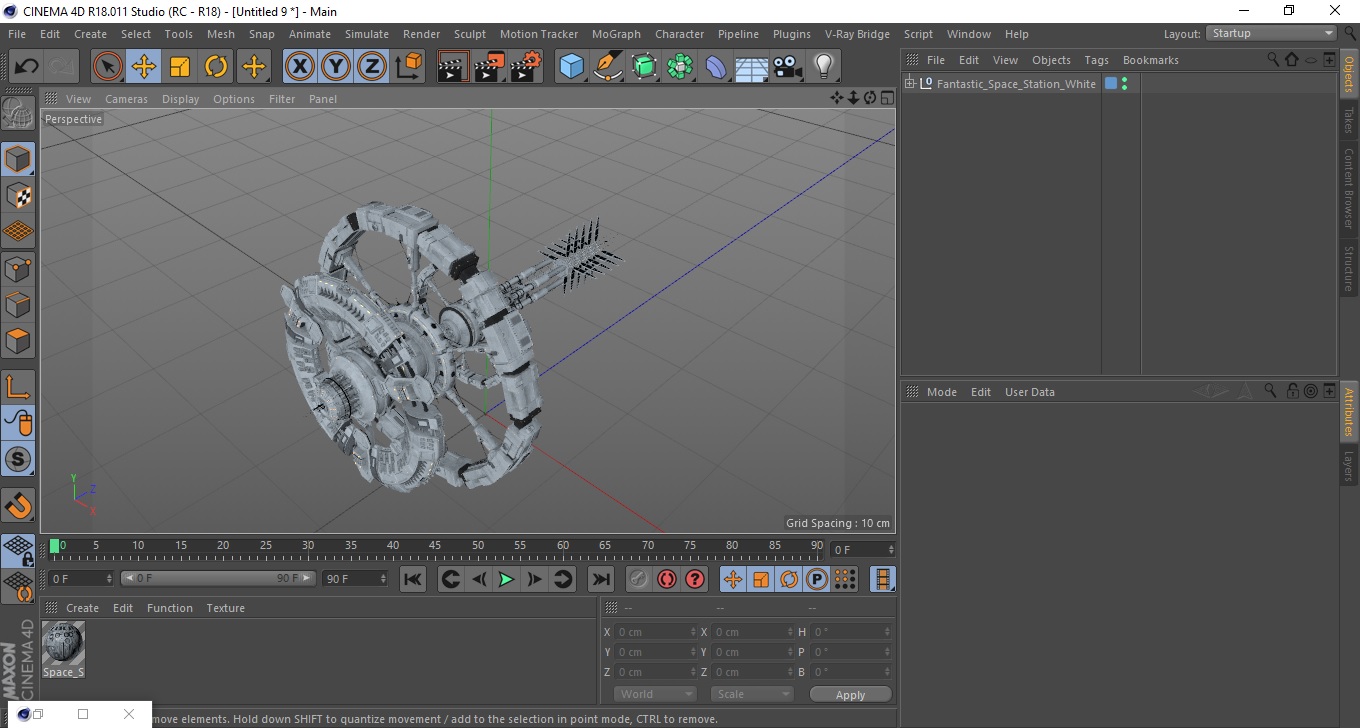The width and height of the screenshot is (1360, 728).
Task: Add a Floor environment object
Action: [752, 67]
